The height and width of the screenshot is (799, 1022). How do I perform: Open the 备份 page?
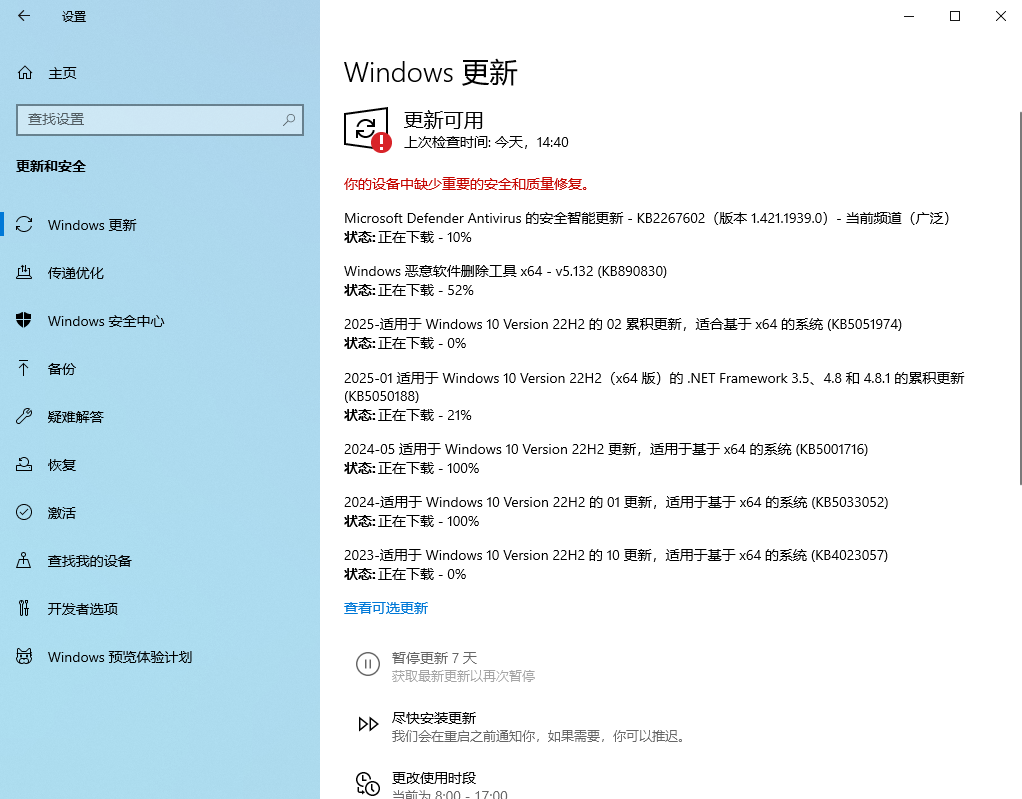coord(160,369)
